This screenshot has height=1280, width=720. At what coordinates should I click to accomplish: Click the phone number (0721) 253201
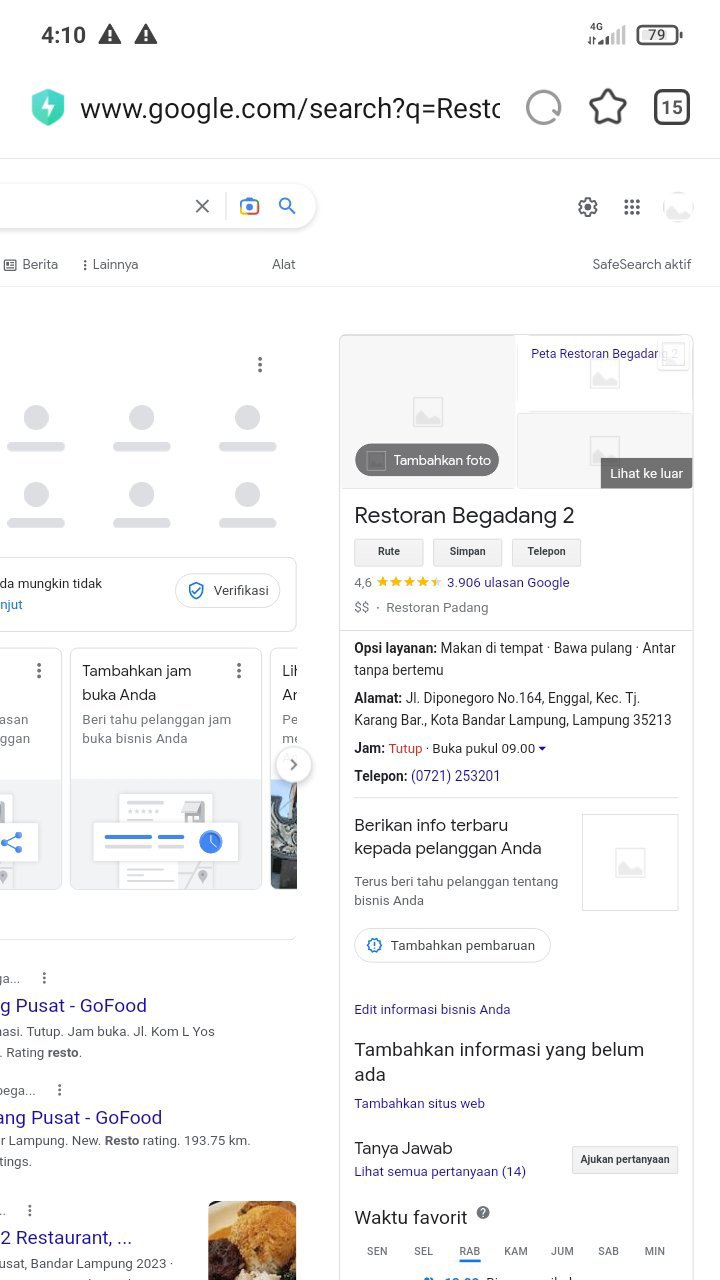click(455, 776)
